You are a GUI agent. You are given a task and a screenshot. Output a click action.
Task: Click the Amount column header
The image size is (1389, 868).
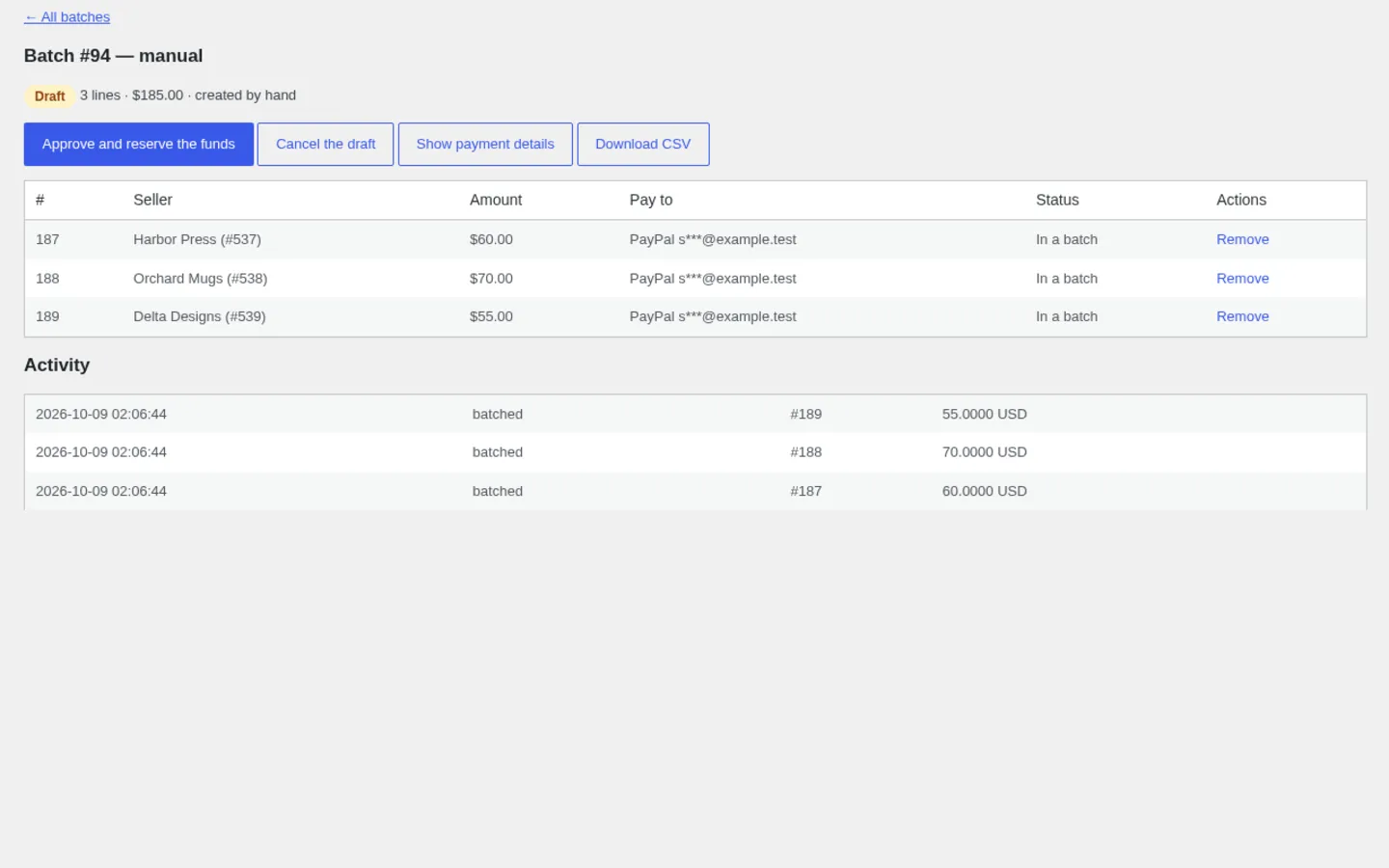[496, 200]
